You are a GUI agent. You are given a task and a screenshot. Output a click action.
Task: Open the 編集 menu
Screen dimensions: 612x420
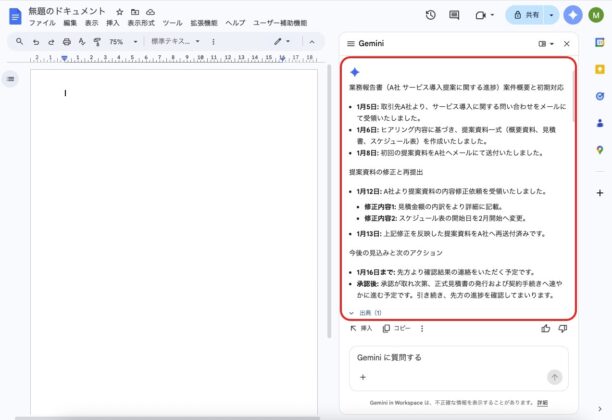pyautogui.click(x=70, y=23)
